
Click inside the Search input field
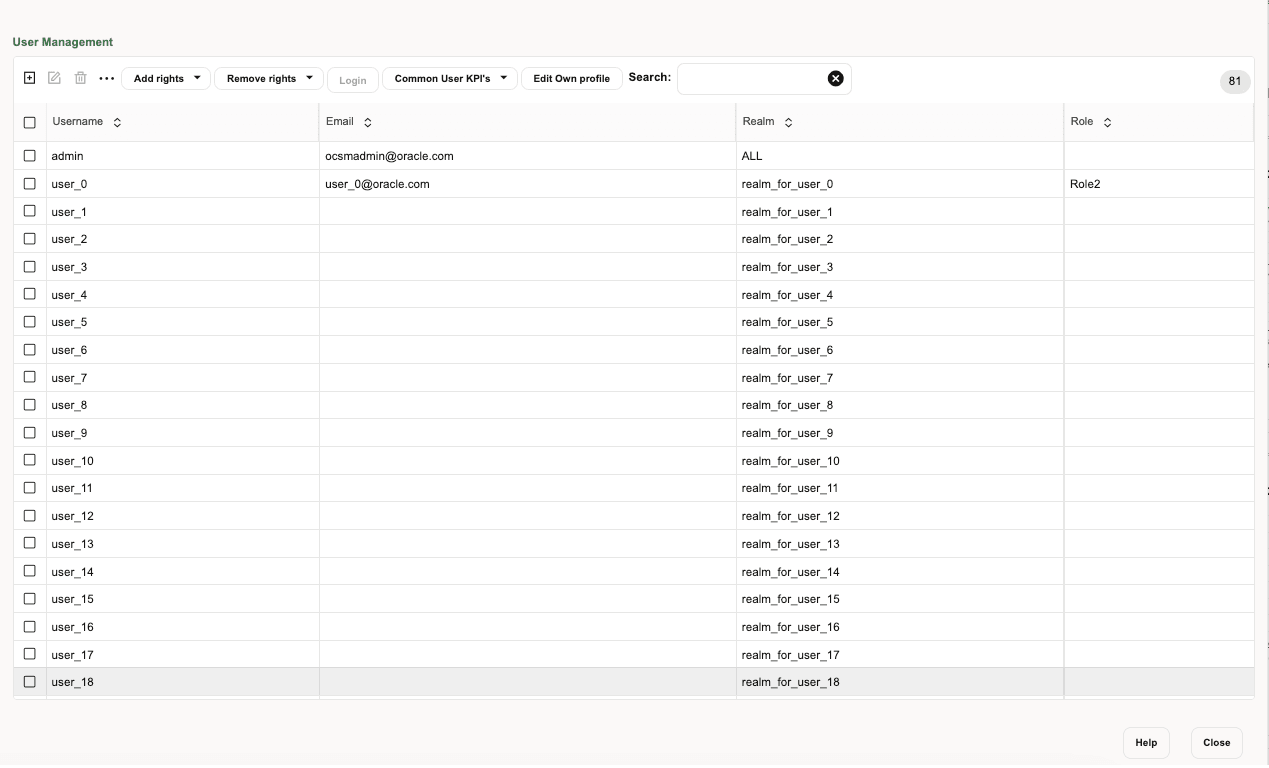coord(755,77)
